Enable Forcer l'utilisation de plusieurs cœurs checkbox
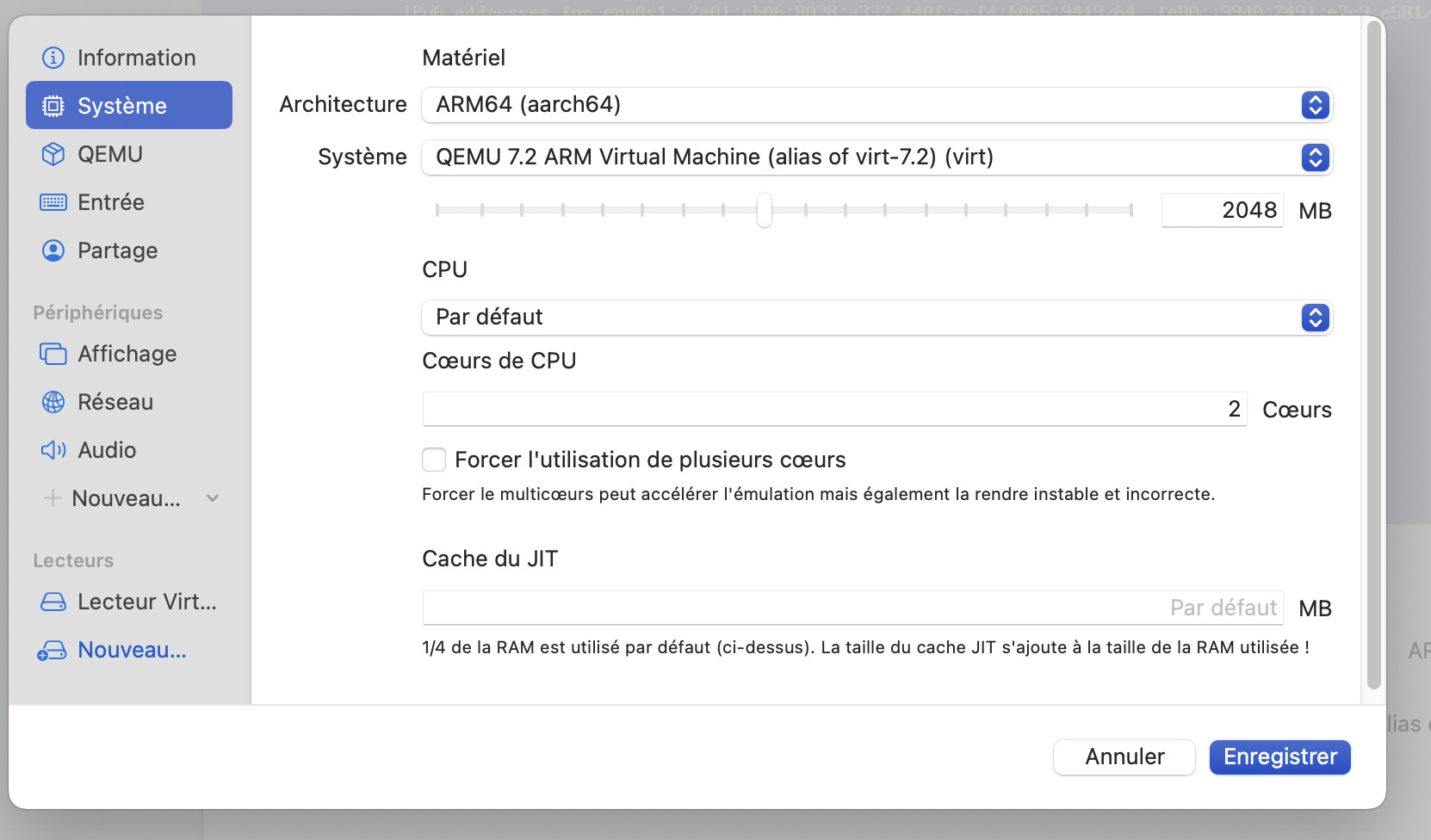The height and width of the screenshot is (840, 1431). [x=434, y=460]
